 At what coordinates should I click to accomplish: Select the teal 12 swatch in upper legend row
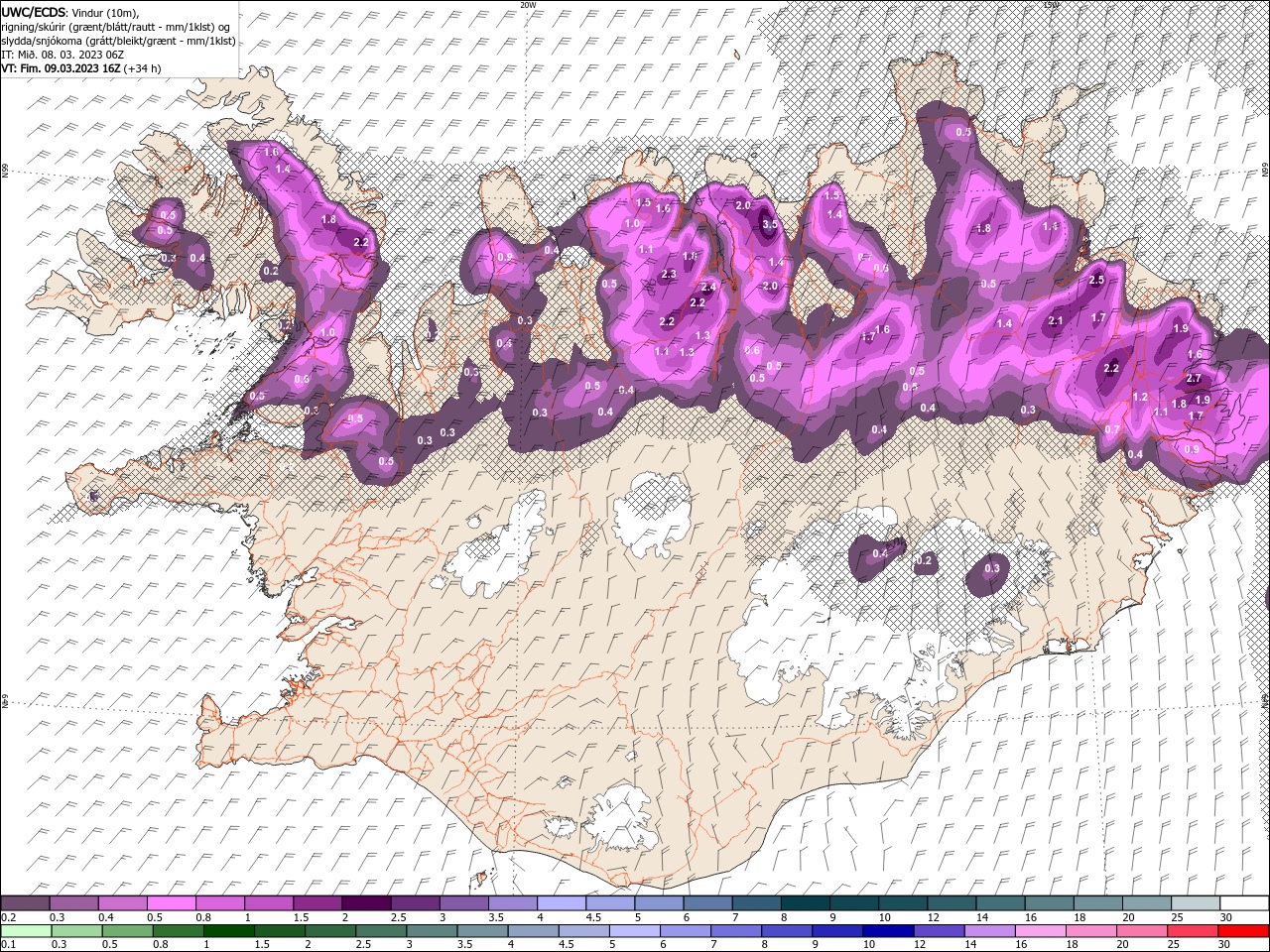click(x=950, y=903)
